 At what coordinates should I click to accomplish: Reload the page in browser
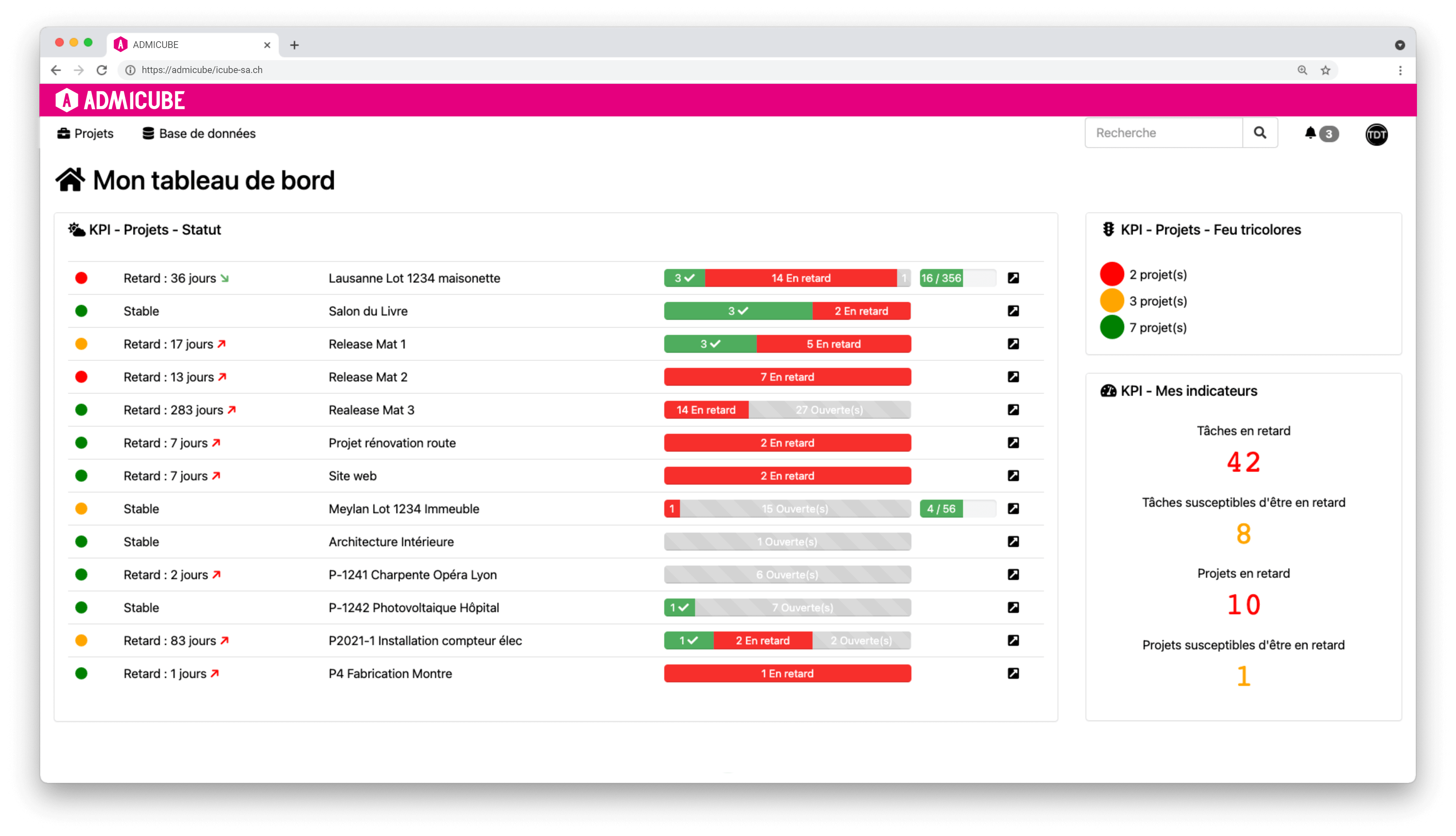102,70
